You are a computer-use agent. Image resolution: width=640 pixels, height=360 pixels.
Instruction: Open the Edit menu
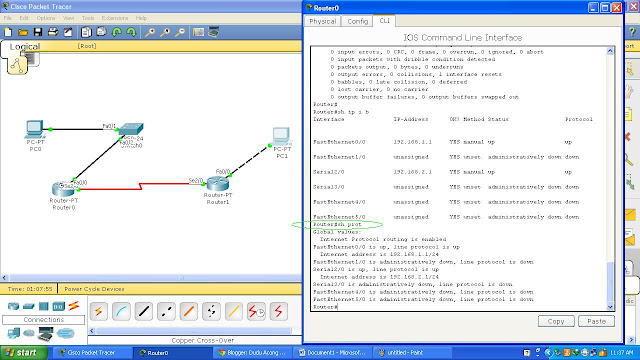click(x=24, y=18)
